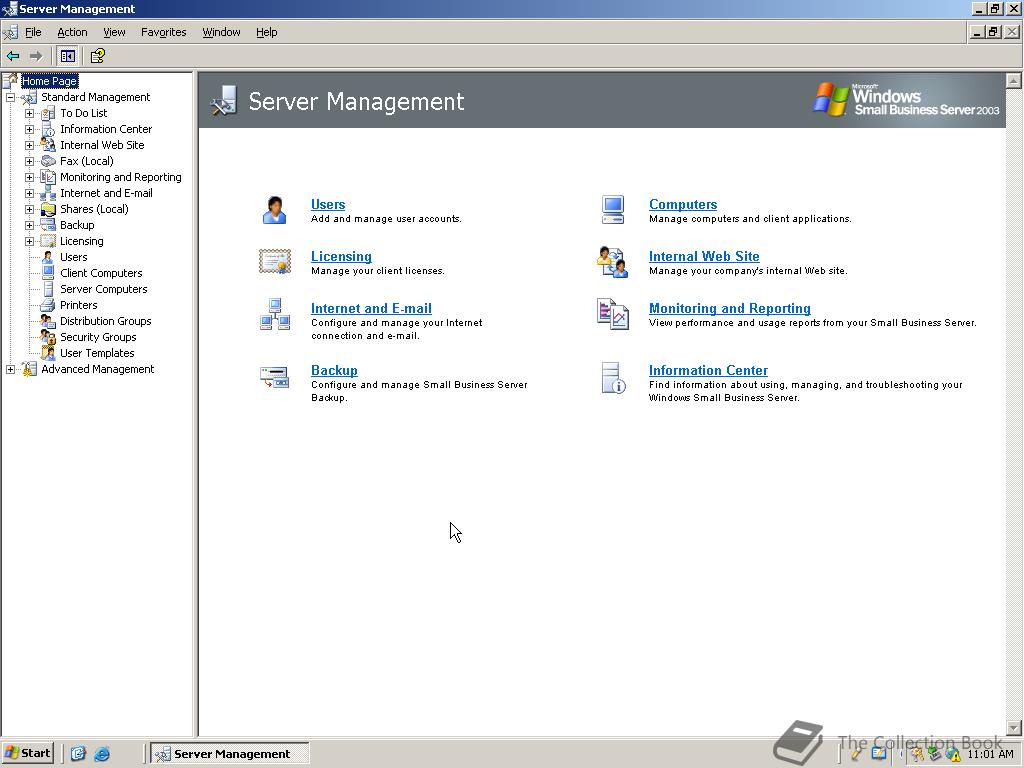The height and width of the screenshot is (768, 1024).
Task: Select Client Computers in the tree
Action: tap(101, 273)
